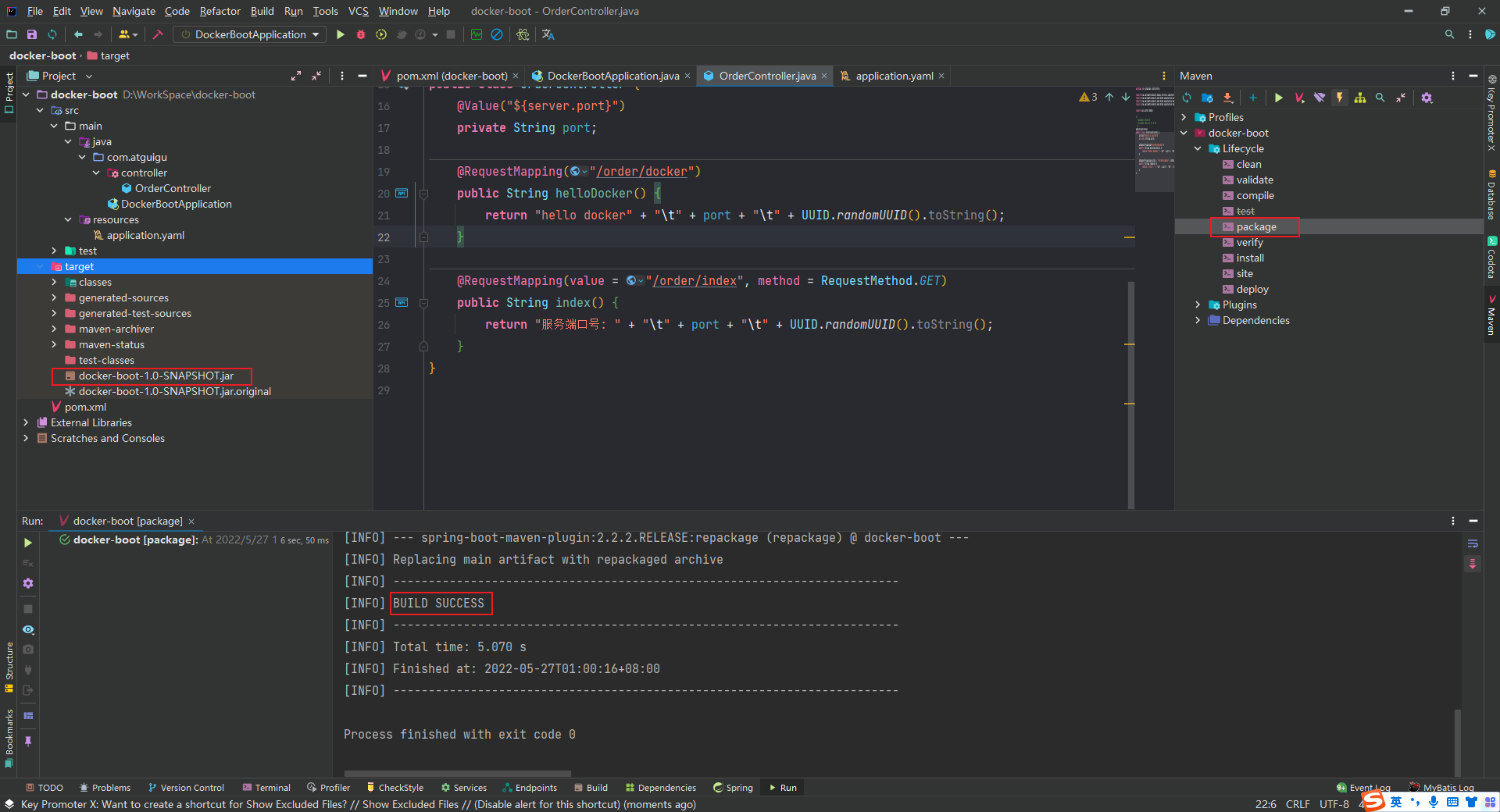Click the Back navigation arrow in the toolbar
This screenshot has width=1500, height=812.
[78, 34]
